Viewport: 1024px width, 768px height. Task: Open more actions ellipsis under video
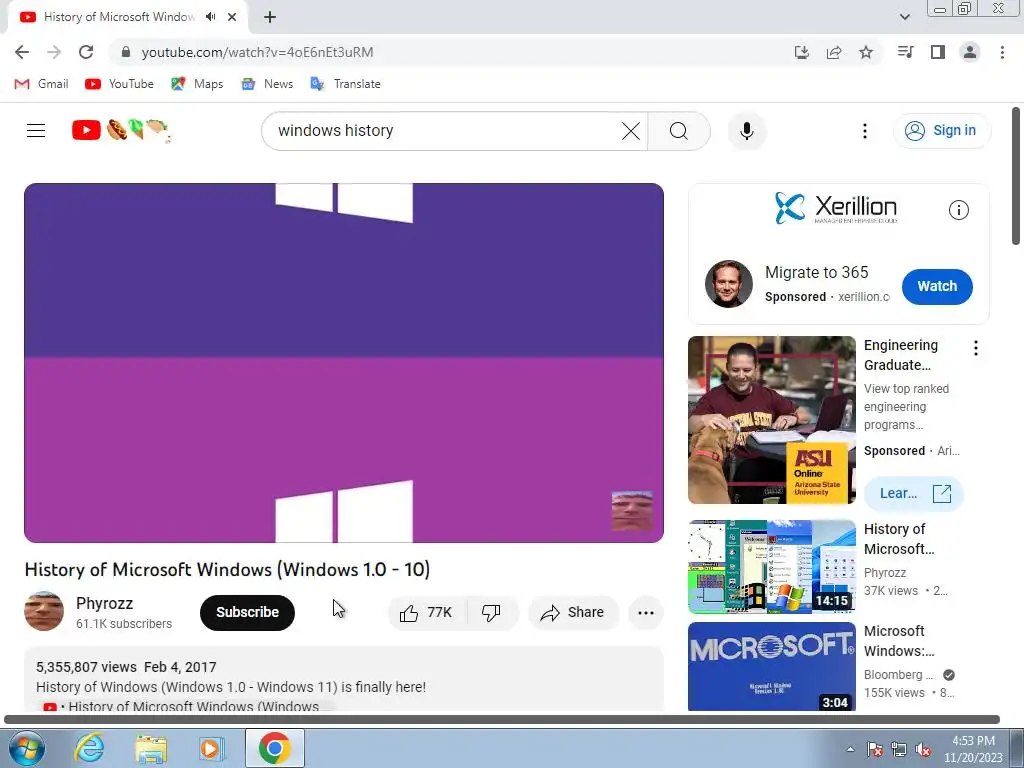click(x=646, y=613)
